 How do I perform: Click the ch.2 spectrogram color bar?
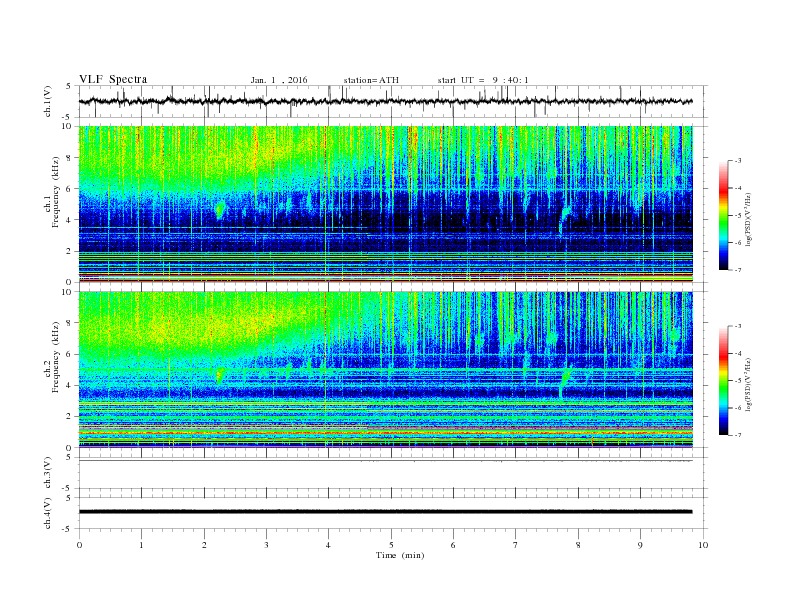coord(723,380)
